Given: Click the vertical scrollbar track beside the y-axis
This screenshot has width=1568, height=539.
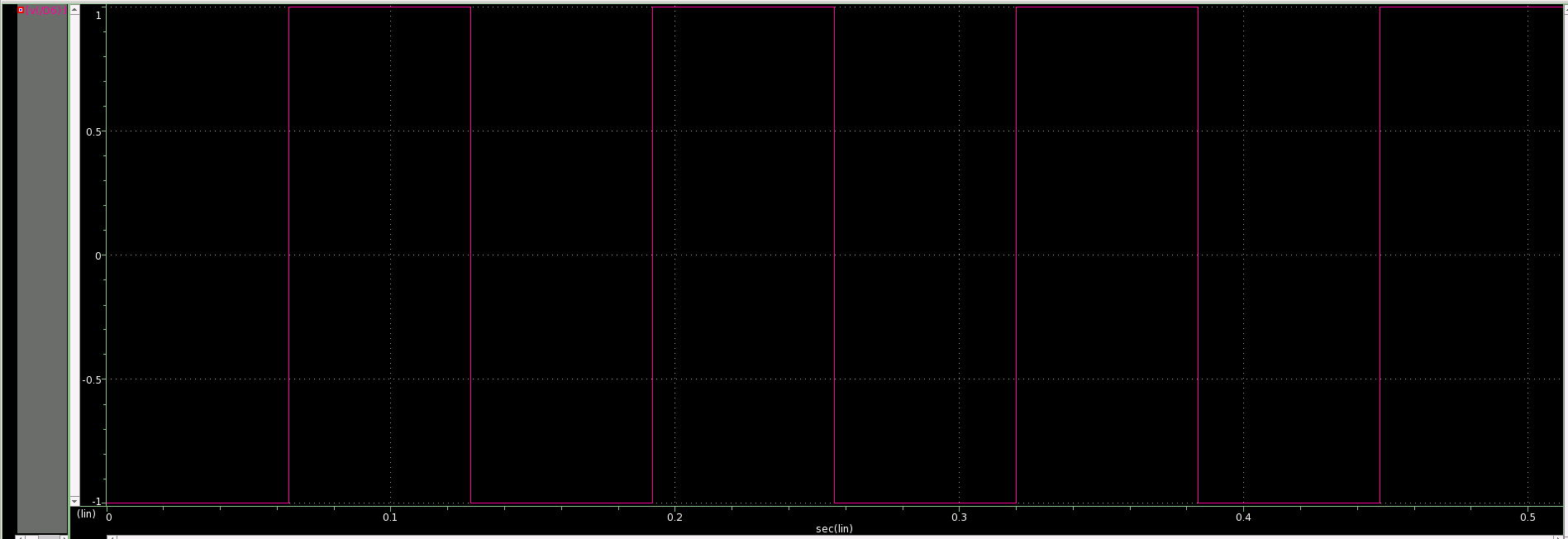Looking at the screenshot, I should click(74, 255).
